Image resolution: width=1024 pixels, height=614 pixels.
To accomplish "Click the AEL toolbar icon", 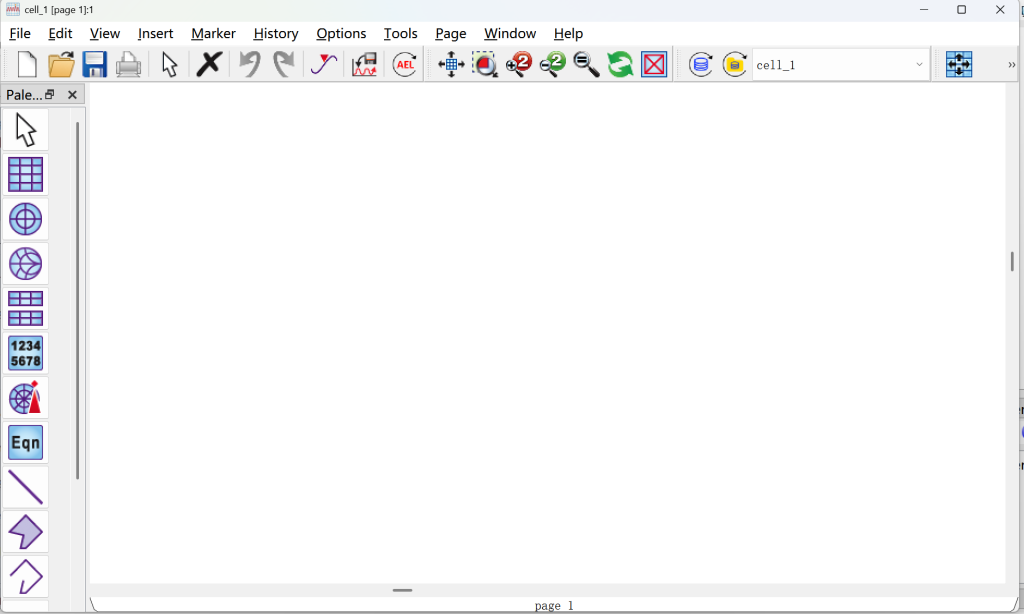I will [405, 66].
